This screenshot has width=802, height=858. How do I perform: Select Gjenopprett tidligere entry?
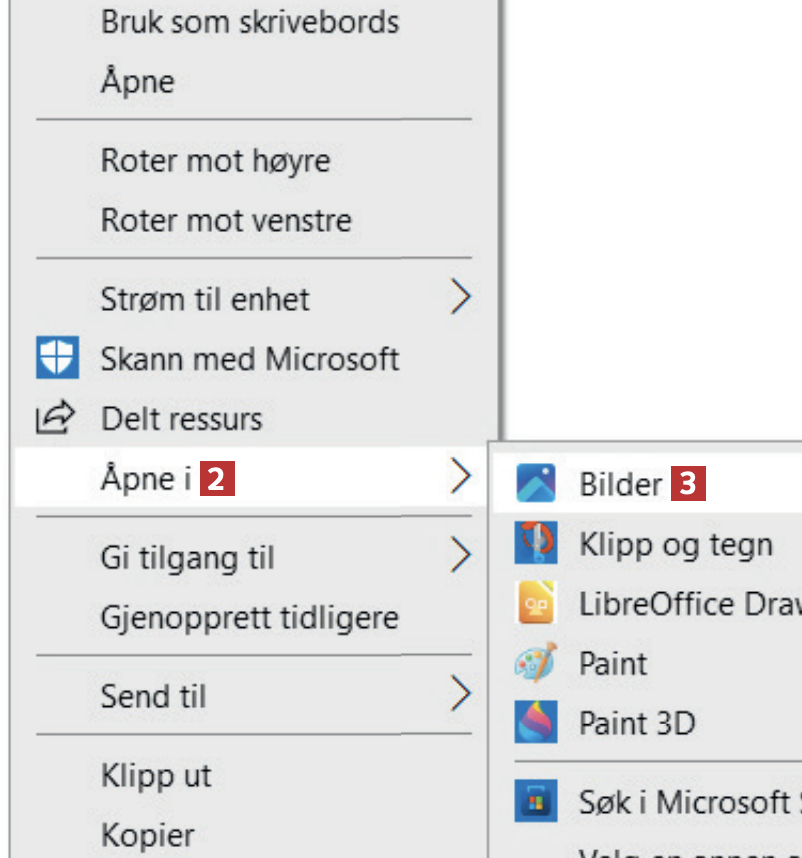[x=249, y=617]
